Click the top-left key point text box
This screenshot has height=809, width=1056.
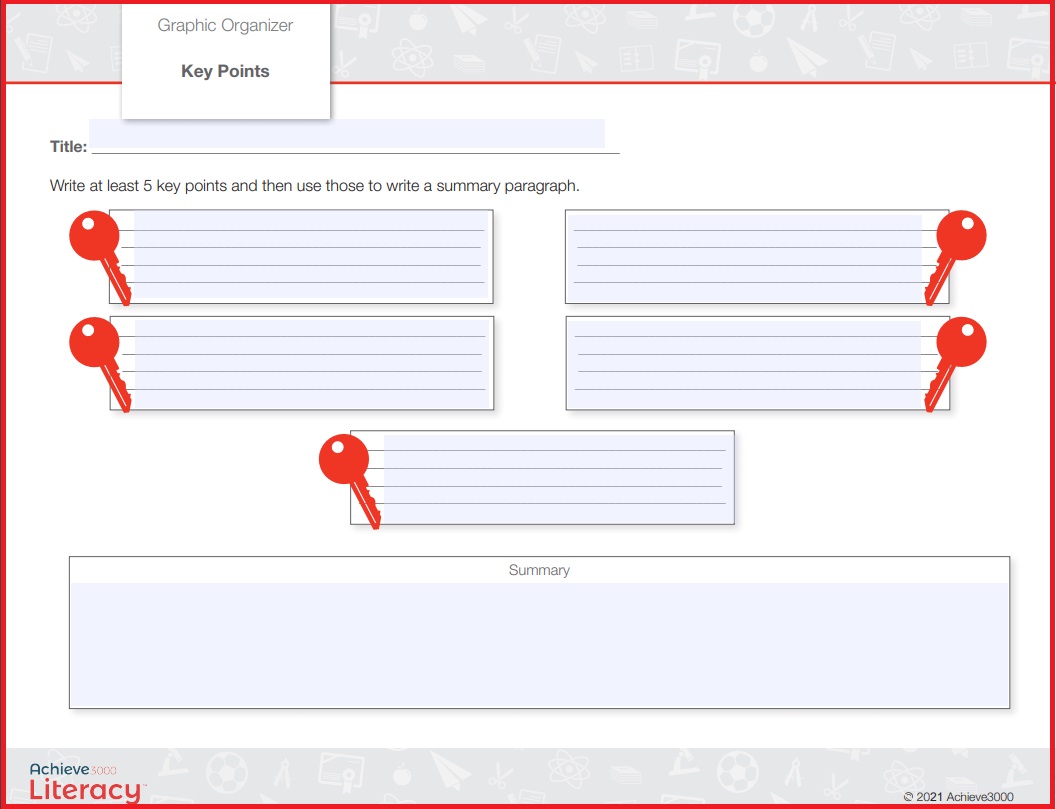[x=310, y=255]
